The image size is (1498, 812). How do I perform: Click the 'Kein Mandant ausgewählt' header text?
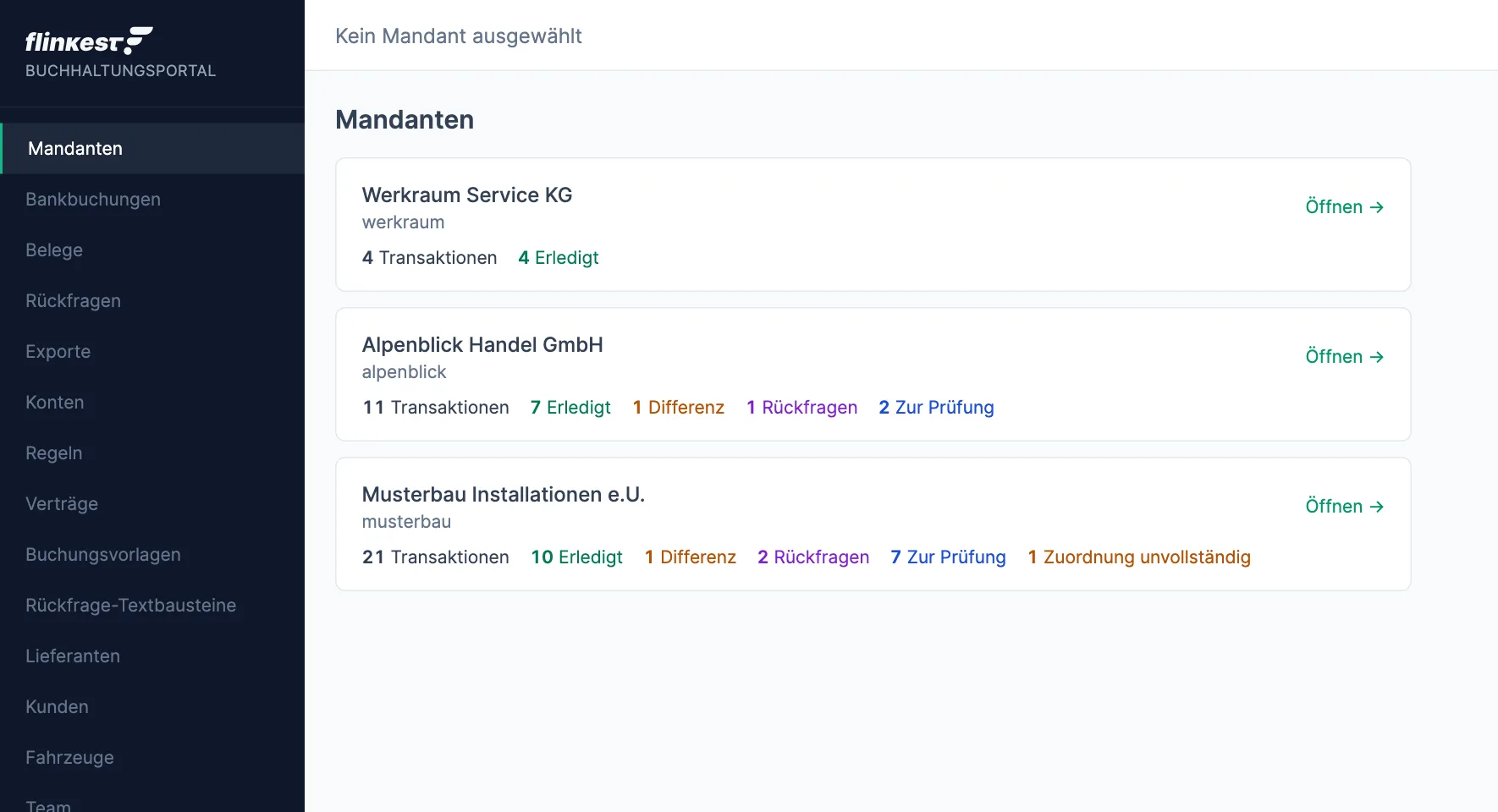pyautogui.click(x=459, y=36)
